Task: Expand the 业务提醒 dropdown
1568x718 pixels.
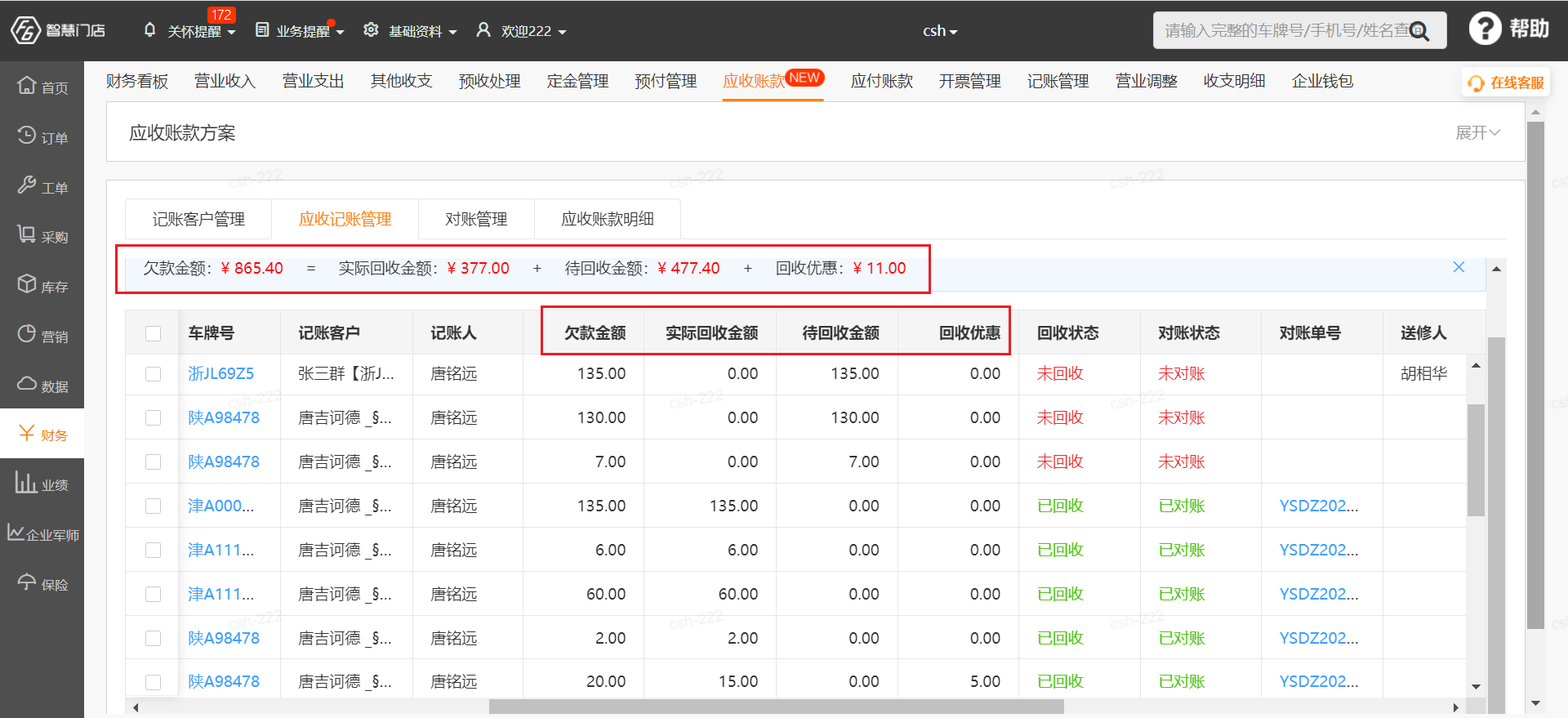Action: 340,32
